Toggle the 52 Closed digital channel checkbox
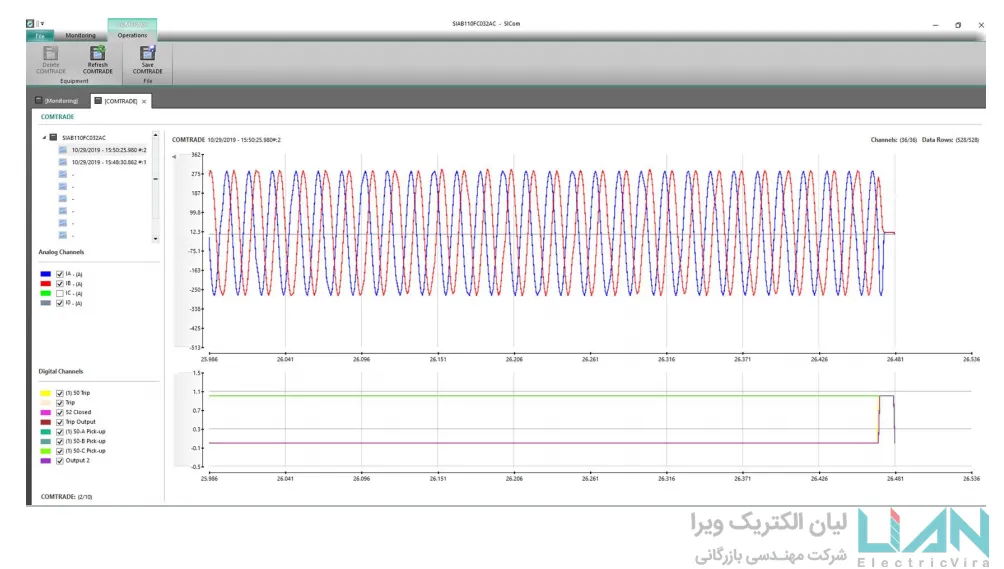Screen dimensions: 1004x569 pos(60,412)
